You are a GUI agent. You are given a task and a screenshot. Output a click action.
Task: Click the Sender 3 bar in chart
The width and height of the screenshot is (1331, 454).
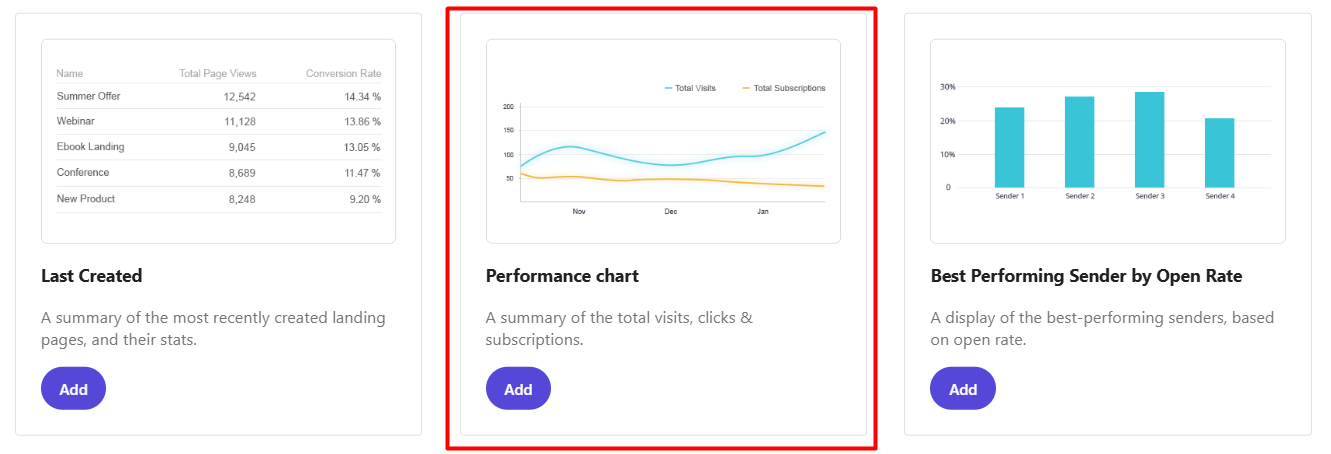click(x=1149, y=139)
